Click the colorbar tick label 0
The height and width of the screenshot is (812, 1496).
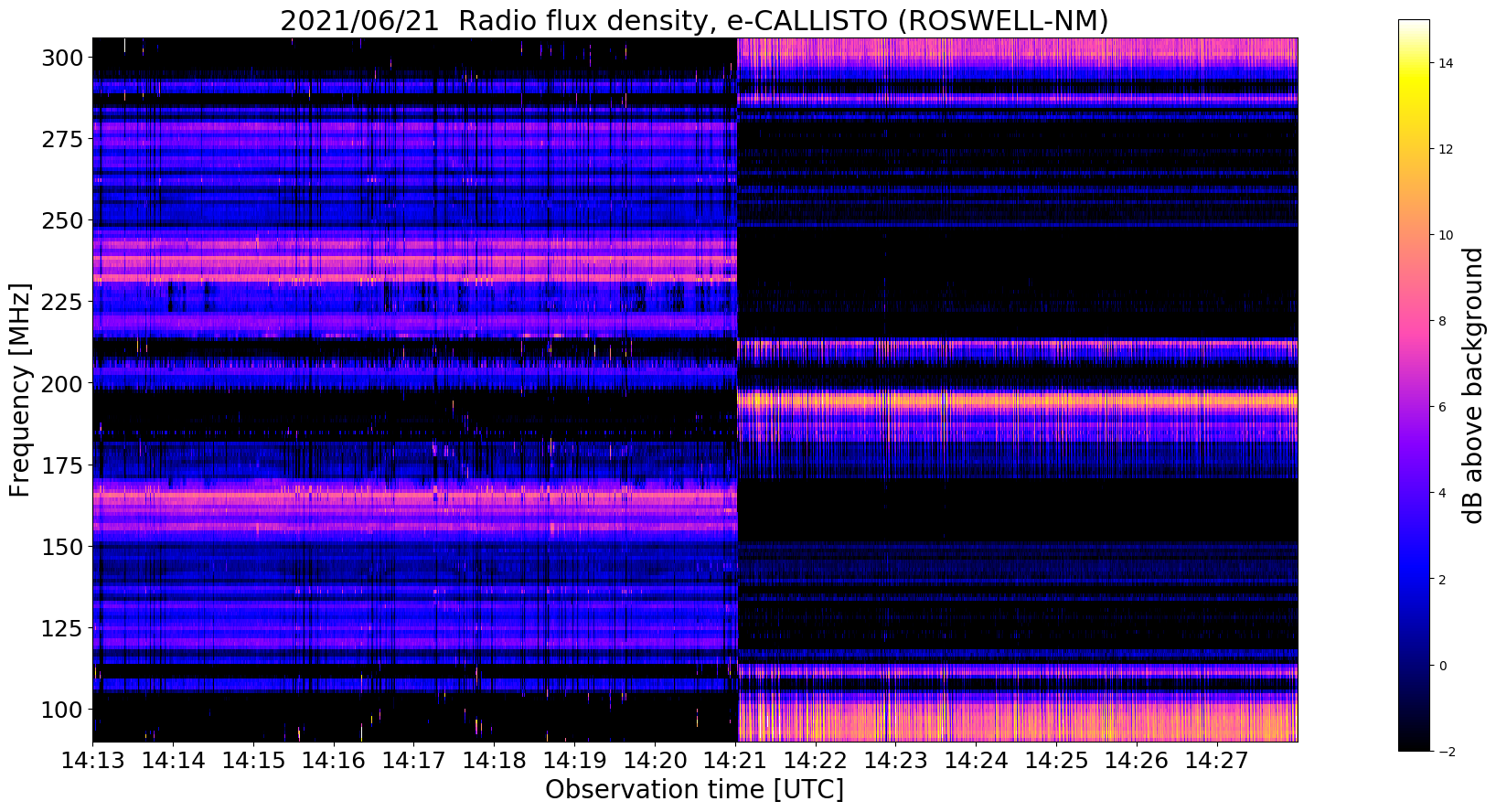pos(1442,665)
